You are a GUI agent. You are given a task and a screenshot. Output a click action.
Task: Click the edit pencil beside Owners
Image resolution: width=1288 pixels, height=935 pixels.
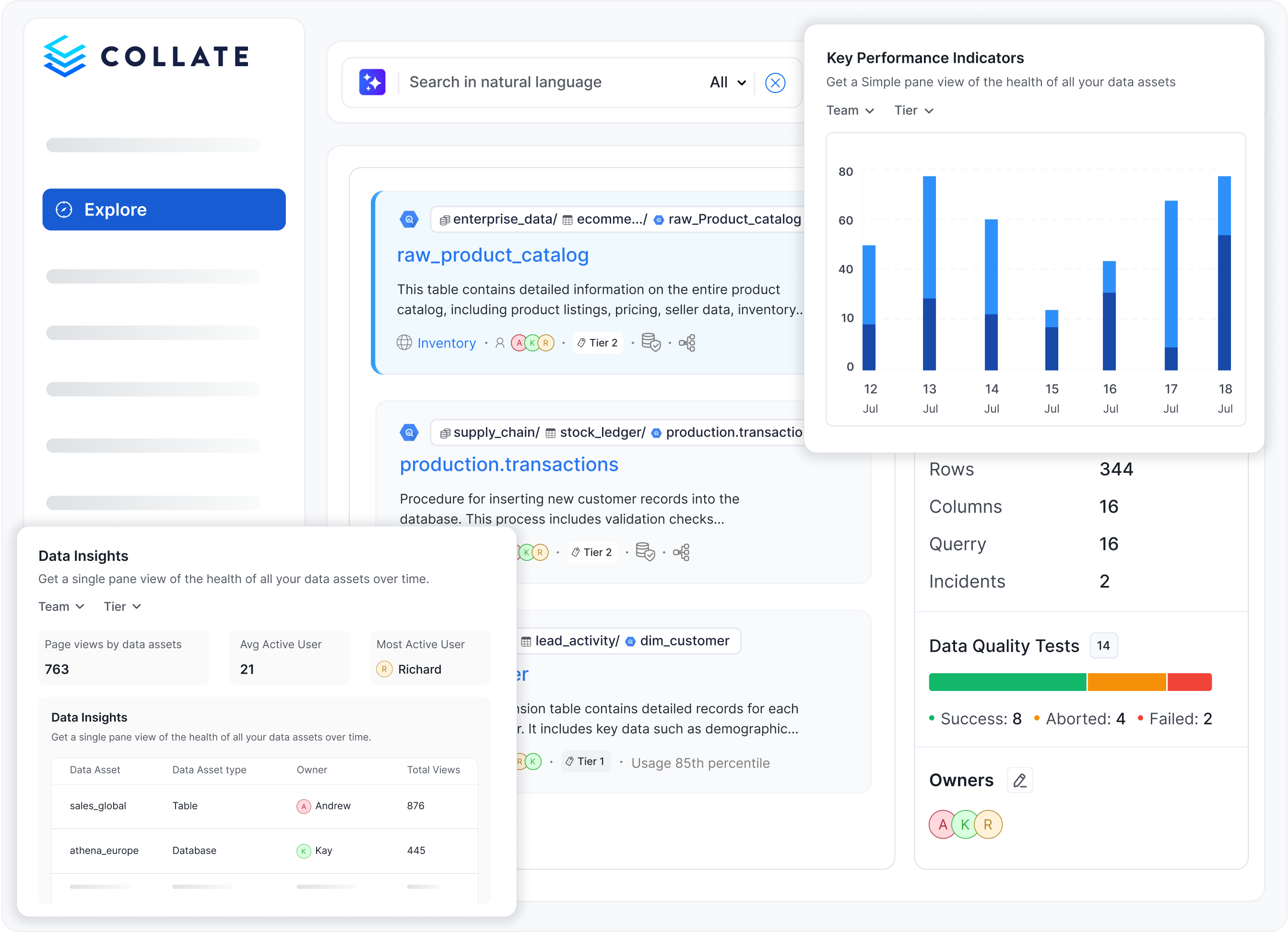point(1019,781)
